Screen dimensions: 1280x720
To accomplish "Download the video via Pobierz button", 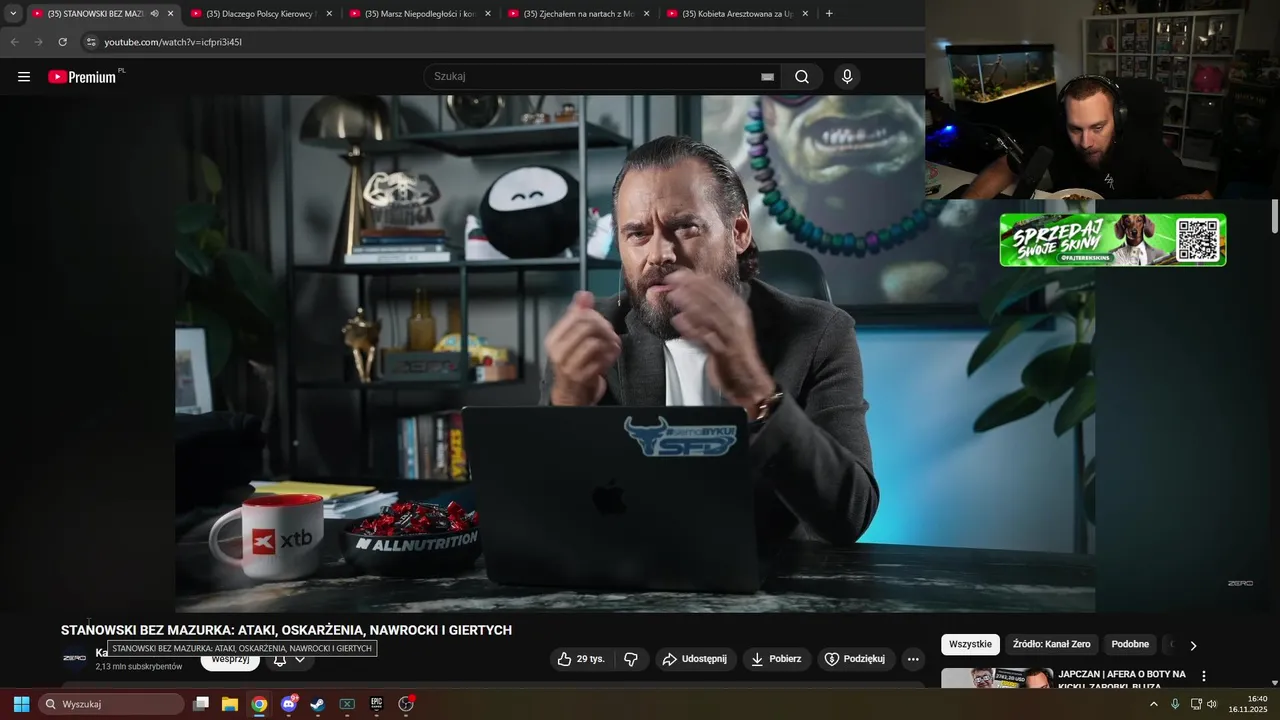I will tap(776, 659).
